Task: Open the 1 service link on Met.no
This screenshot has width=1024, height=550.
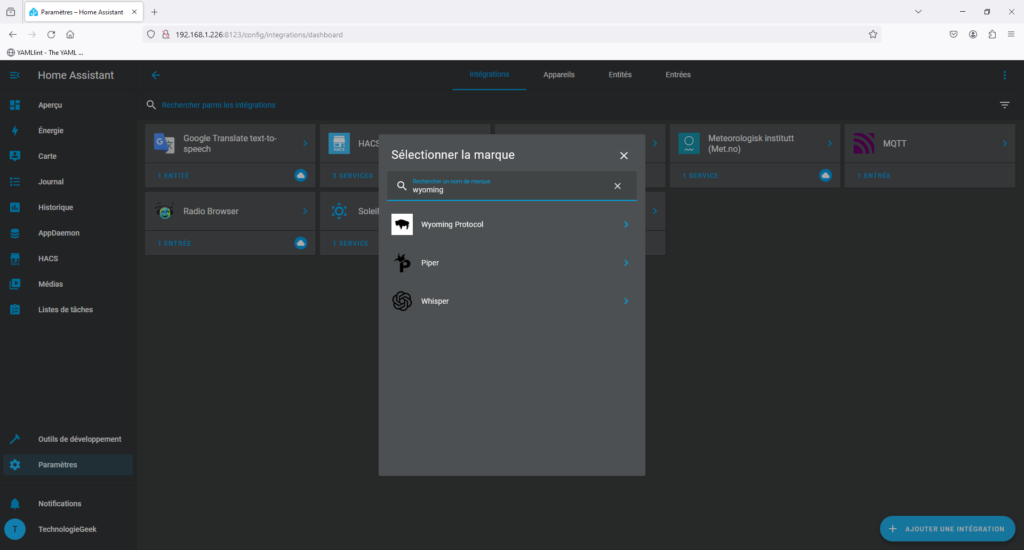Action: click(700, 176)
